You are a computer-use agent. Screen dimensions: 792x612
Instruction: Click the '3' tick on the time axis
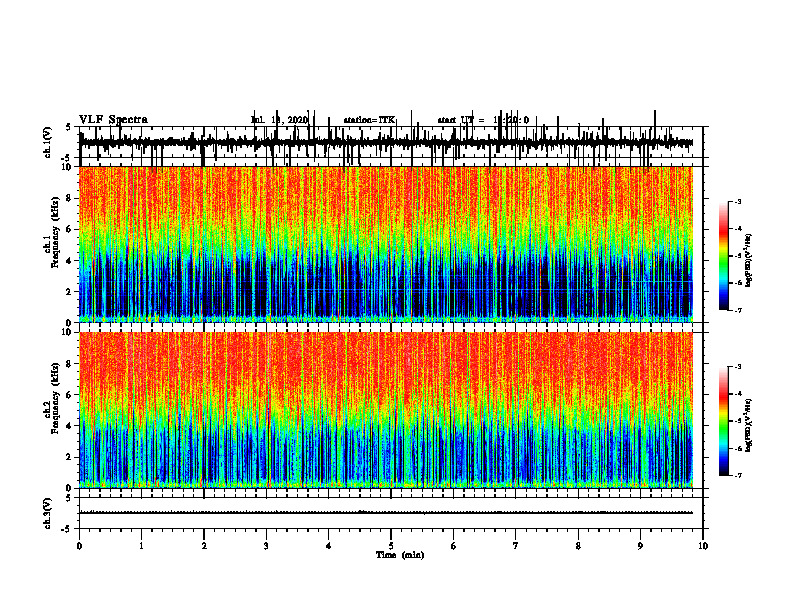click(266, 546)
